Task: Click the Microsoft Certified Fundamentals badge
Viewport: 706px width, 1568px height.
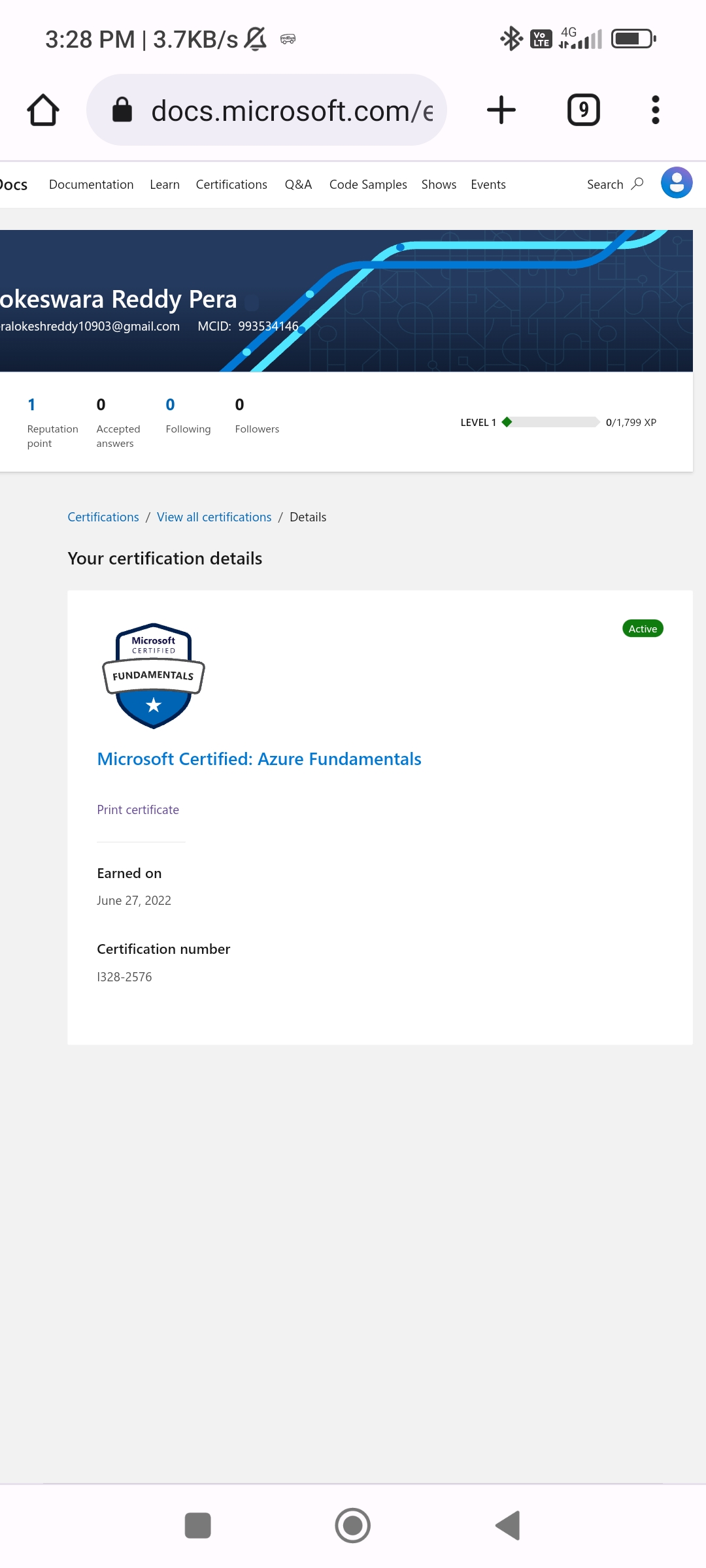Action: pos(154,676)
